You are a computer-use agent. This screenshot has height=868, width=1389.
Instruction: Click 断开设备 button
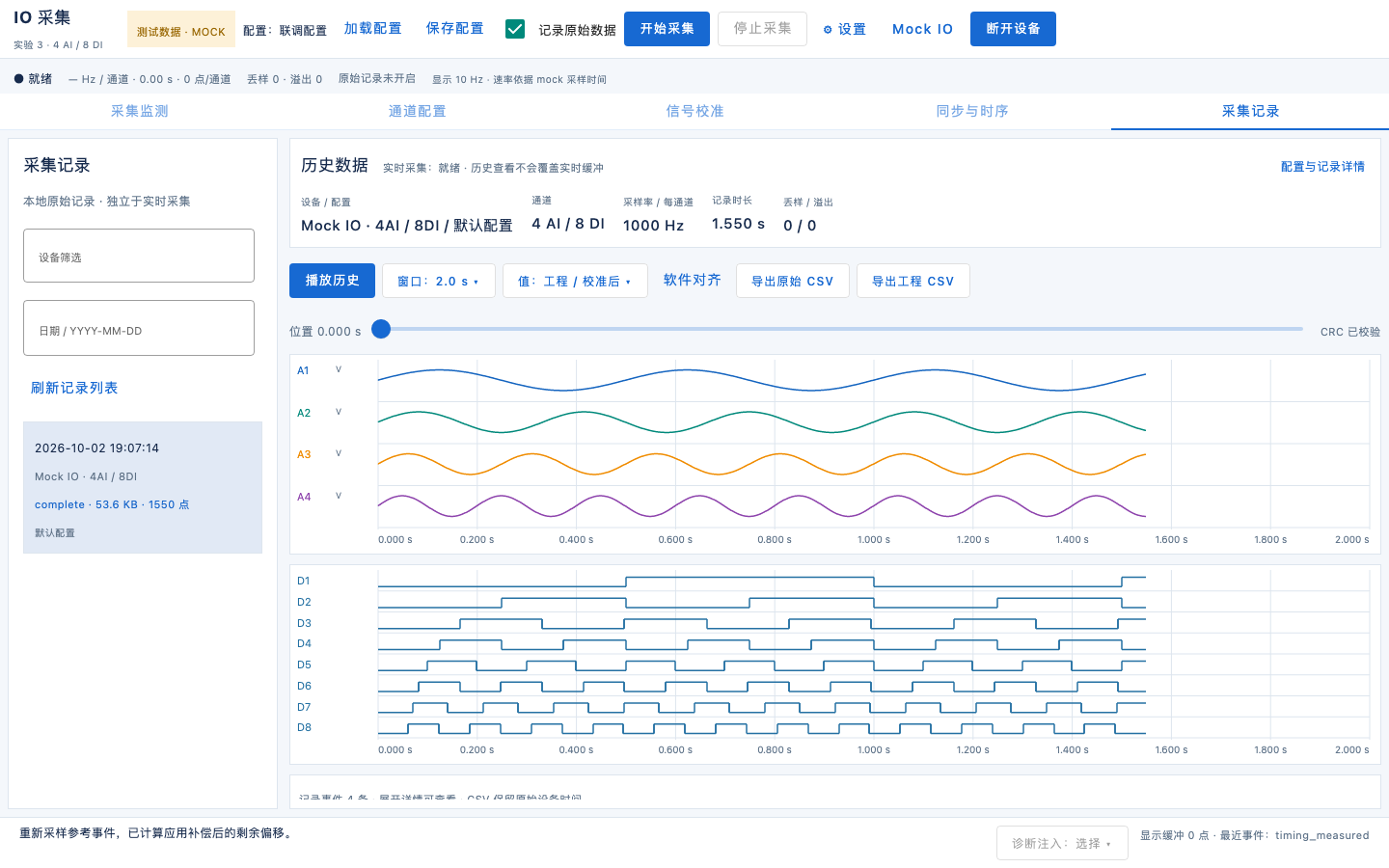point(1013,29)
